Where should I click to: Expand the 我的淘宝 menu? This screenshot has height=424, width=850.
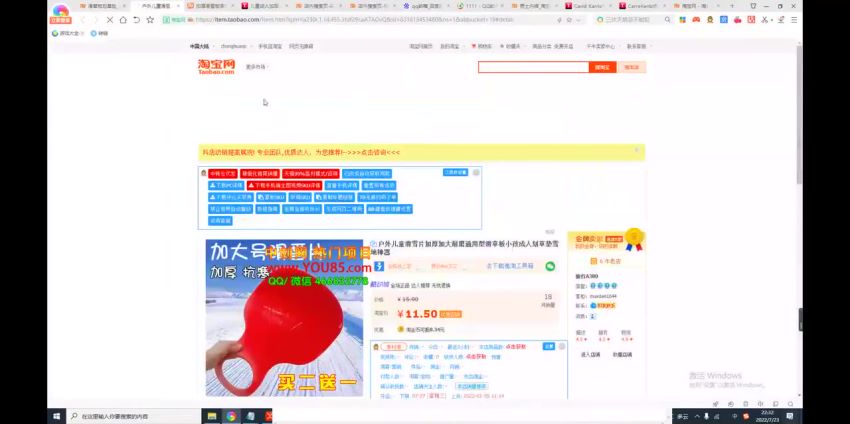point(450,47)
